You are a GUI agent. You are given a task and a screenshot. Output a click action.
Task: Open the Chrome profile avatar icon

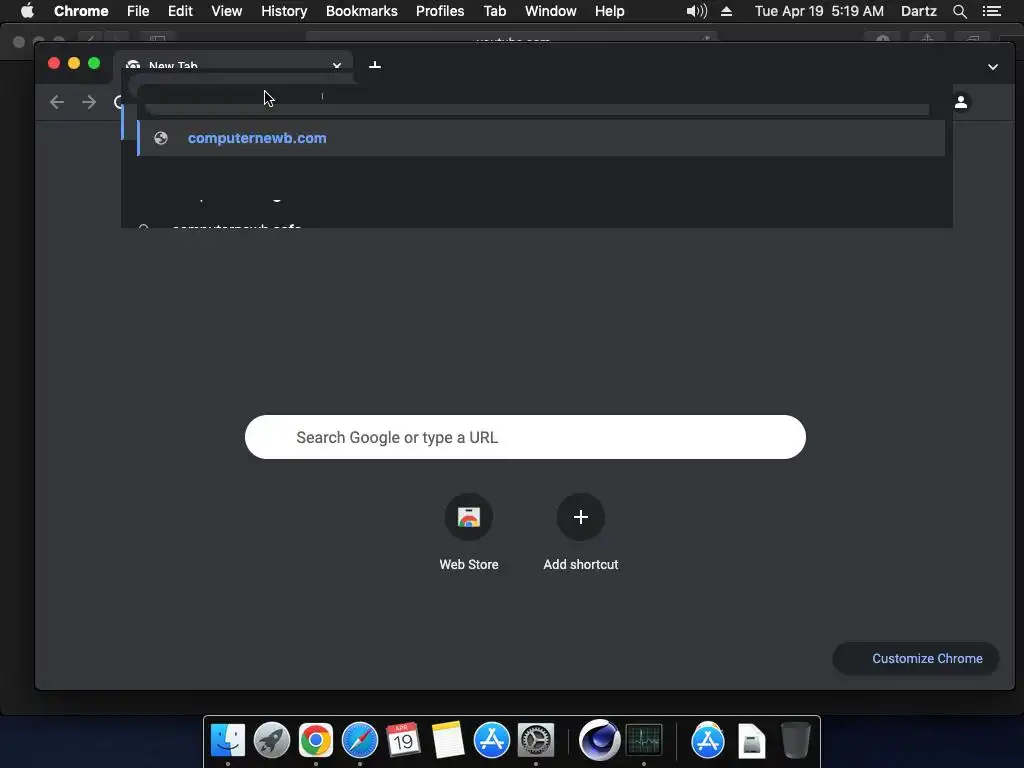pyautogui.click(x=961, y=102)
